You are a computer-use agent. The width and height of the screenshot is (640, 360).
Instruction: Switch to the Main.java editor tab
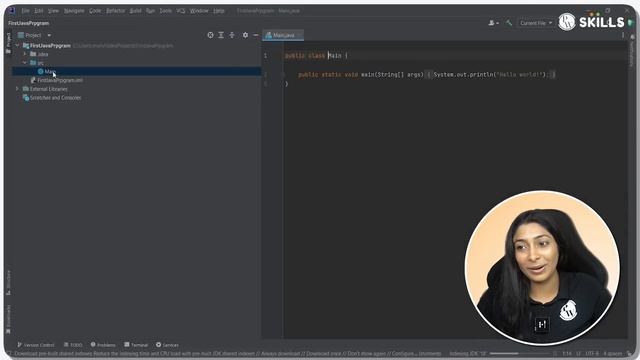283,35
